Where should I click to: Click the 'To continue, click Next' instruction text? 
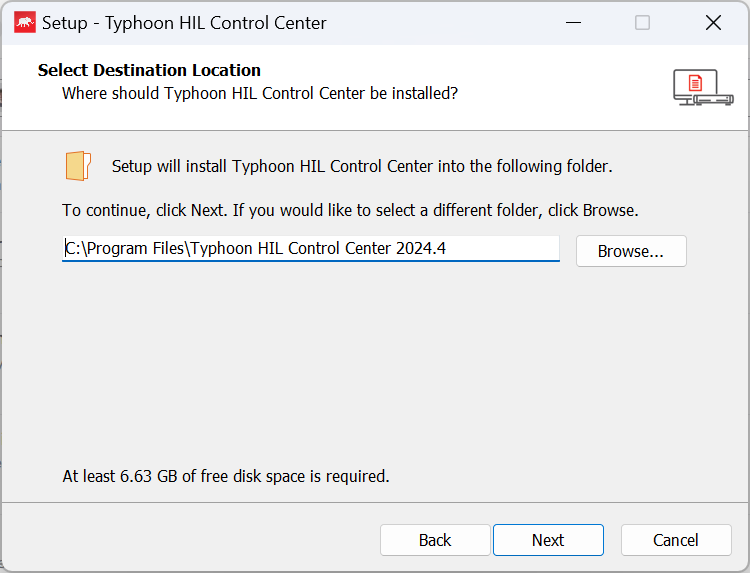(350, 211)
